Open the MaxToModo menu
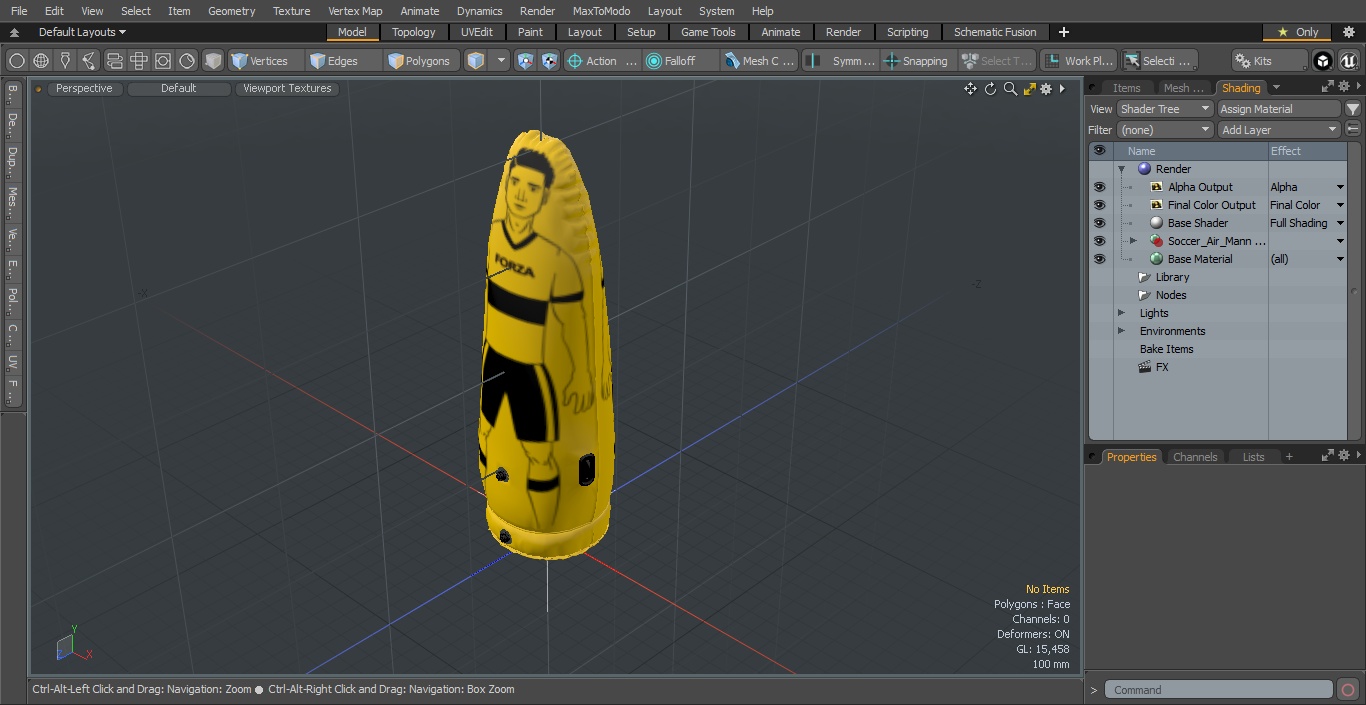The width and height of the screenshot is (1366, 705). click(x=601, y=11)
